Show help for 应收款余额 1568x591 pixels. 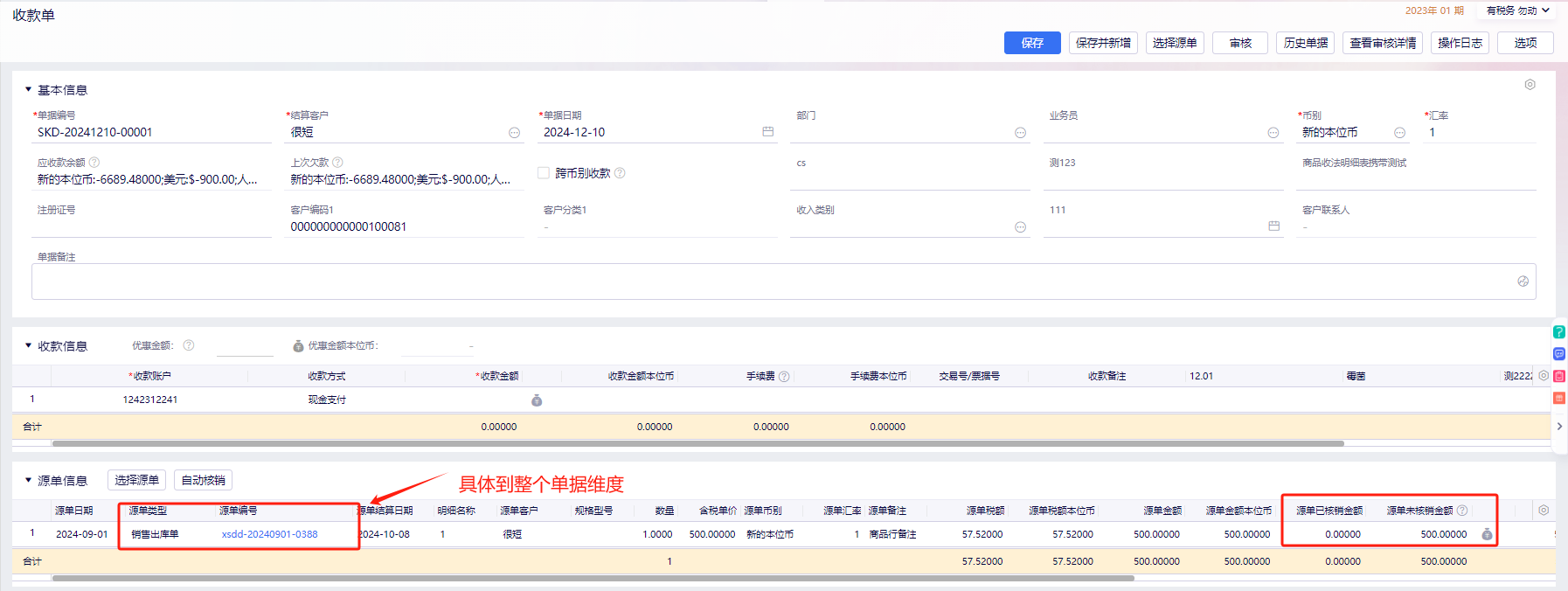click(x=94, y=163)
